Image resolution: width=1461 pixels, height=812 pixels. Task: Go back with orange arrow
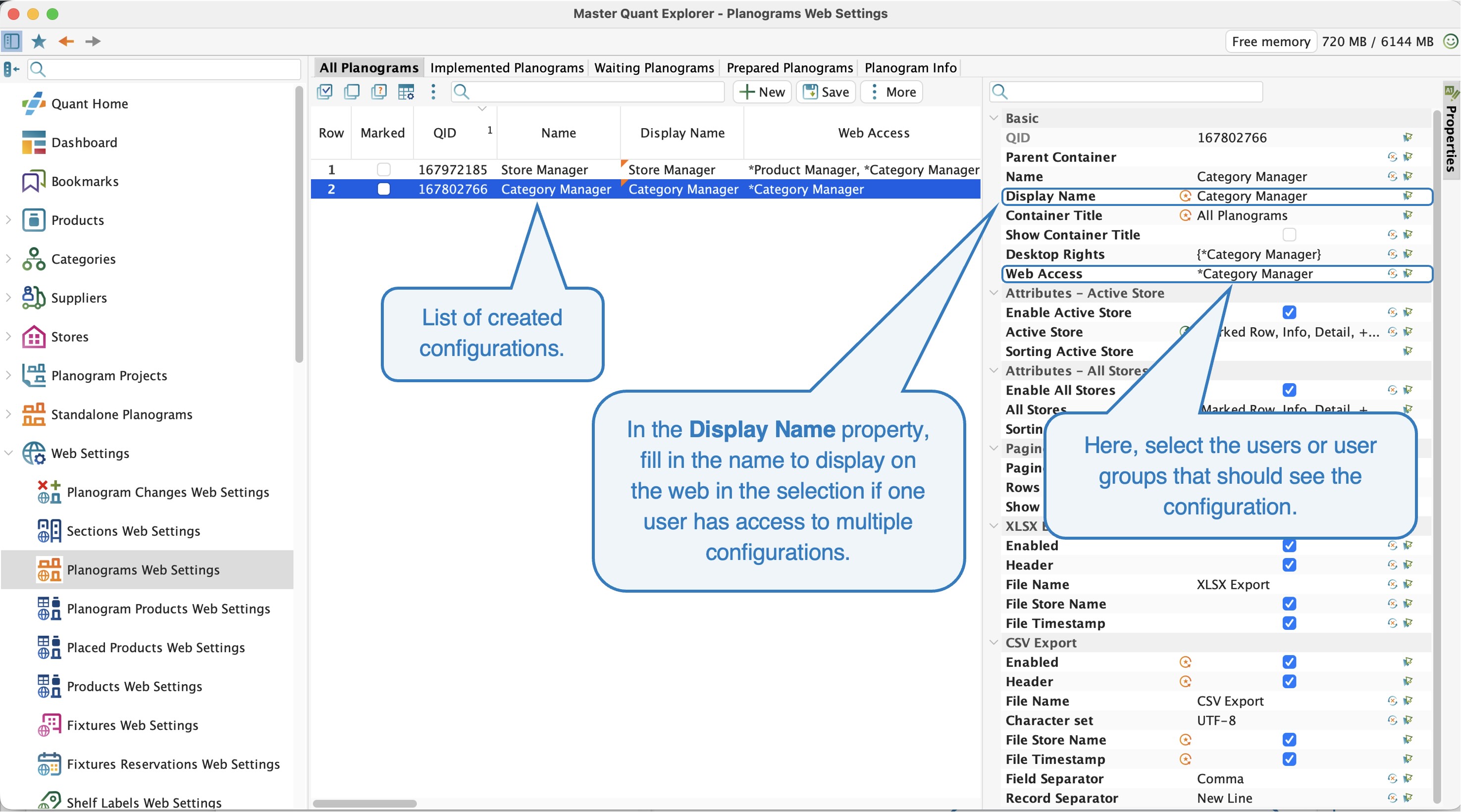pos(66,41)
